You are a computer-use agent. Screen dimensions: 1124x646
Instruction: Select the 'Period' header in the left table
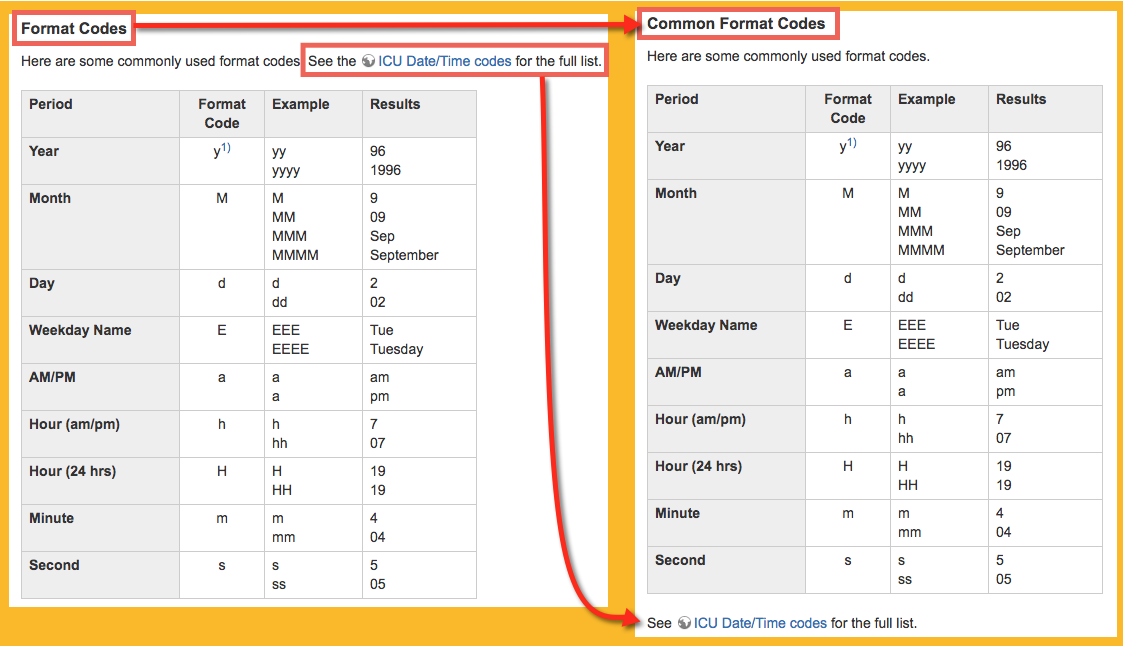[51, 104]
